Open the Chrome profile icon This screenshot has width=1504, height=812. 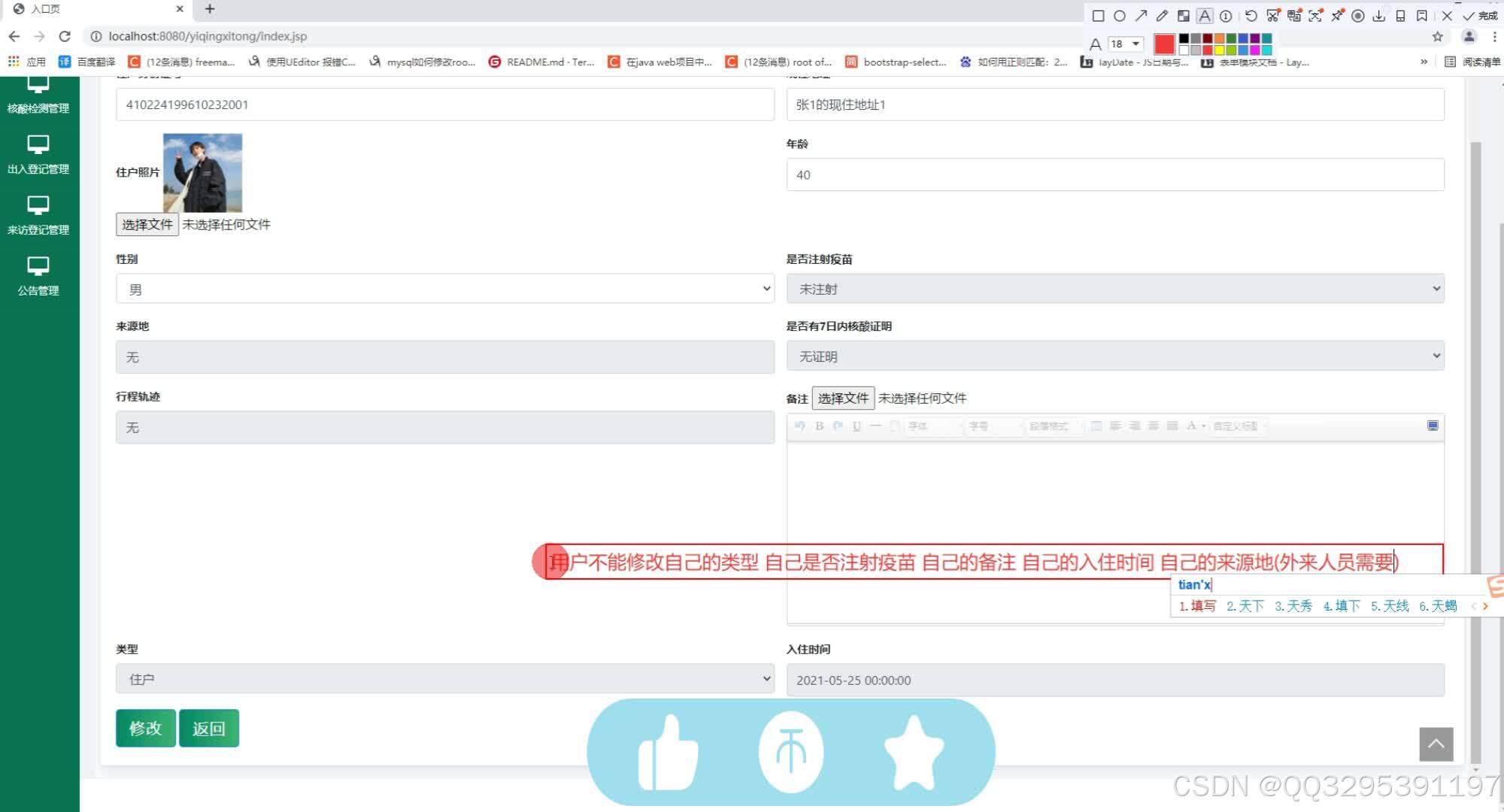(x=1469, y=36)
